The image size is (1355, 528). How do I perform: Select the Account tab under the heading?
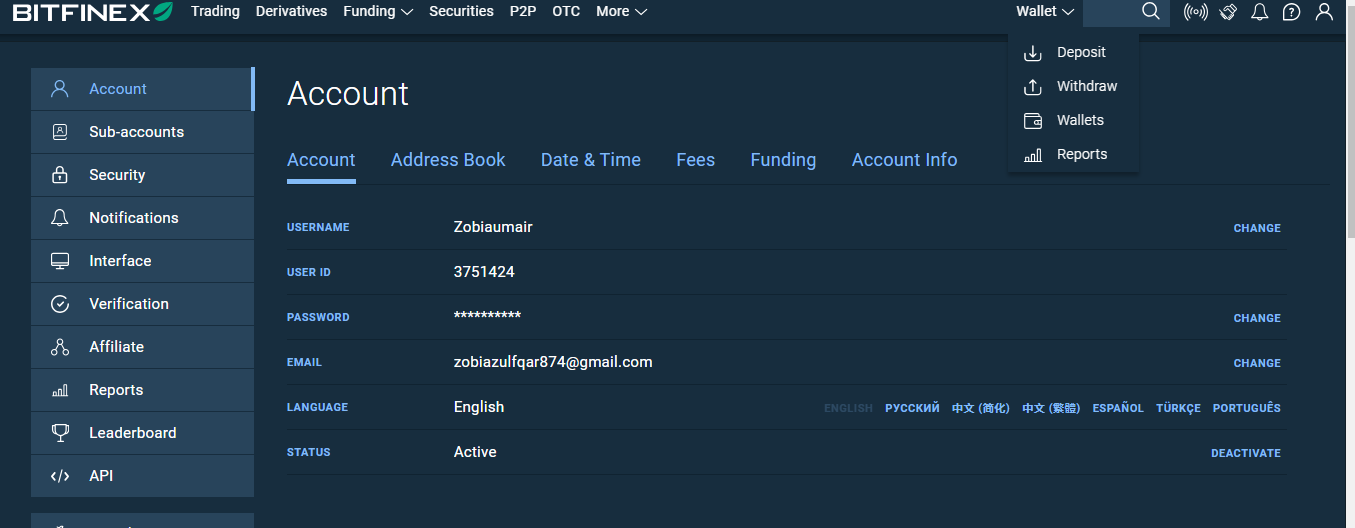click(321, 160)
